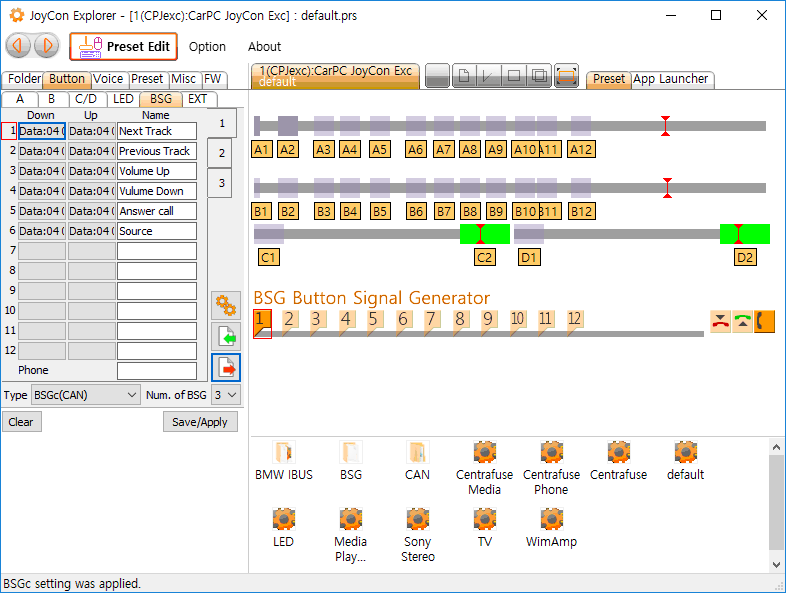The height and width of the screenshot is (593, 786).
Task: Switch to the left-panel Preset tab
Action: [x=147, y=79]
